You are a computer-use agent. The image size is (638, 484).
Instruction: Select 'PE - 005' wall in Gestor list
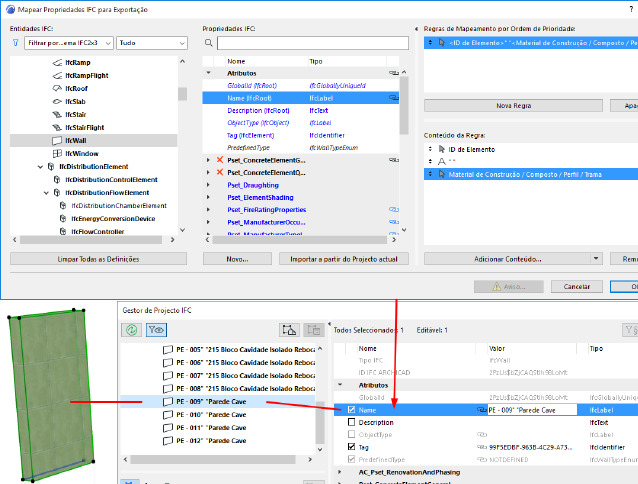coord(239,350)
